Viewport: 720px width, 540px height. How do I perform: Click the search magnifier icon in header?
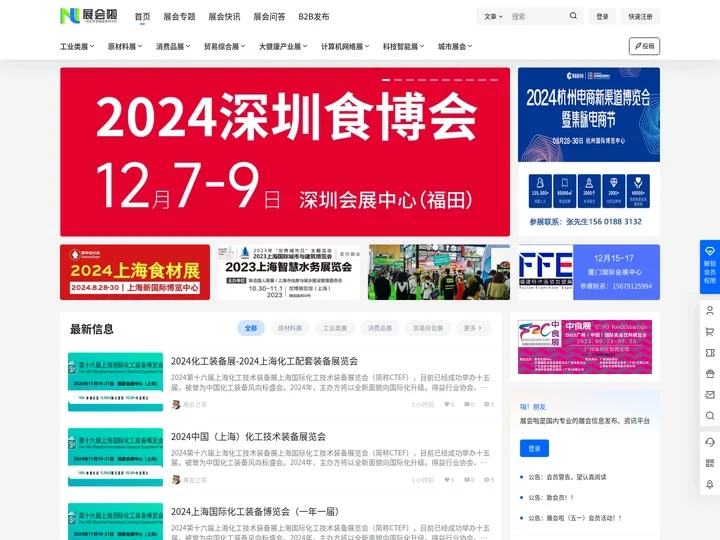pos(573,16)
